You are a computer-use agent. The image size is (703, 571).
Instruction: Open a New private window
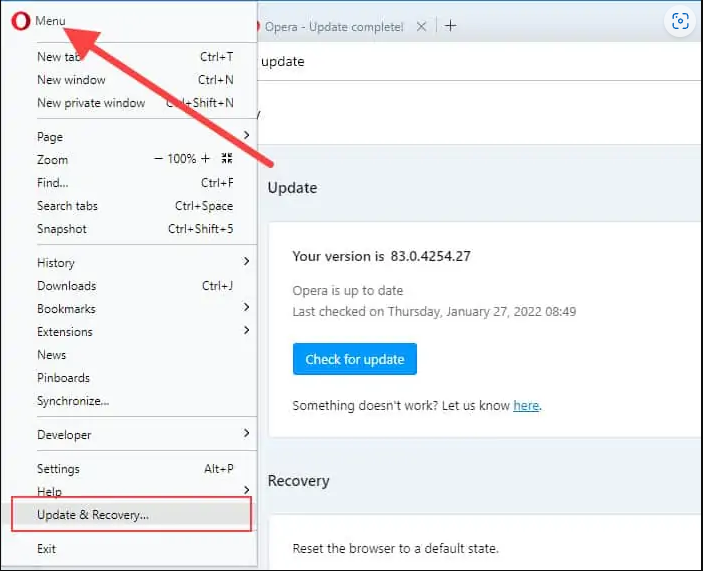click(135, 103)
